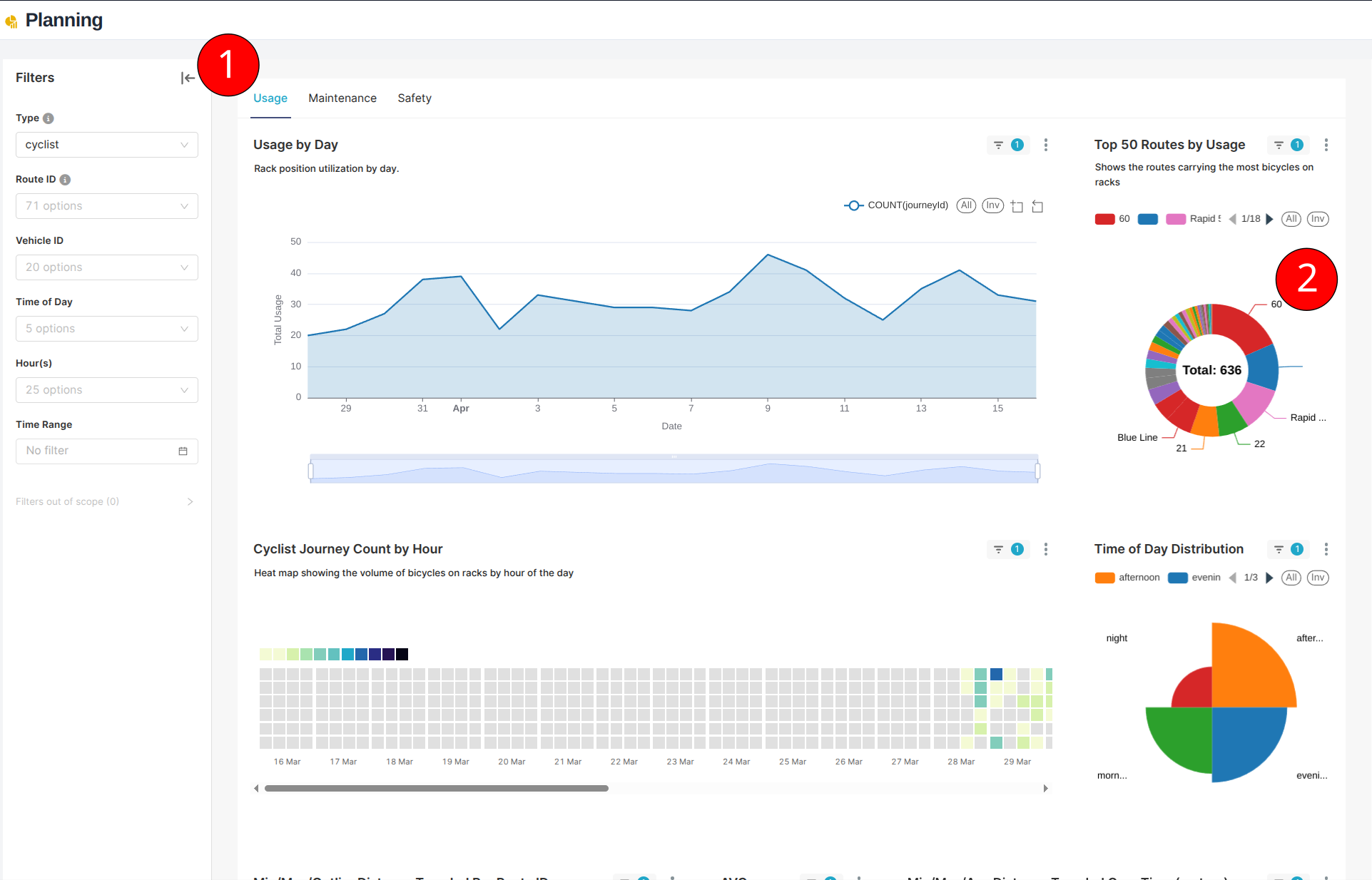Toggle the All legend button on Usage by Day
The height and width of the screenshot is (880, 1372).
[966, 205]
